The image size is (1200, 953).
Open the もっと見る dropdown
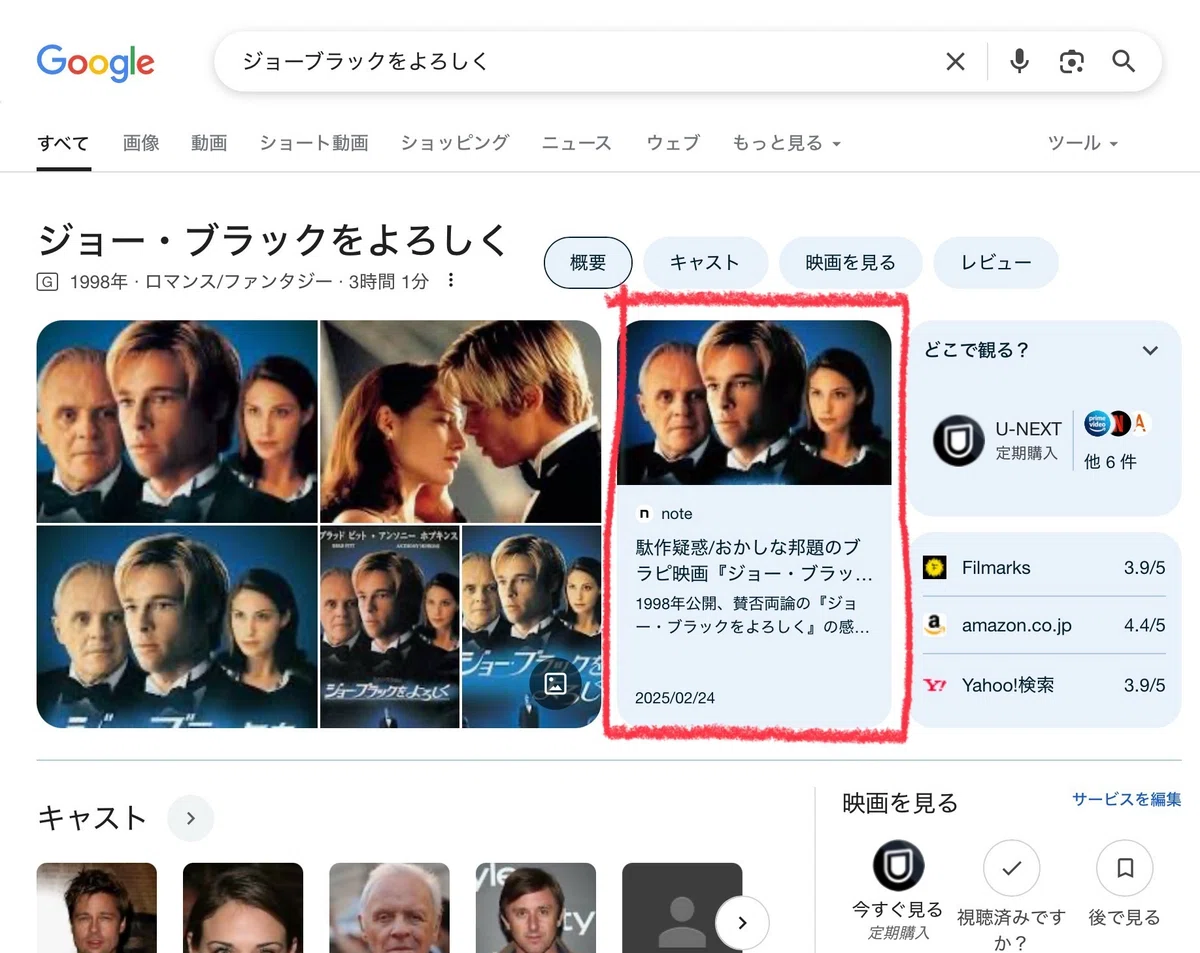[x=786, y=143]
